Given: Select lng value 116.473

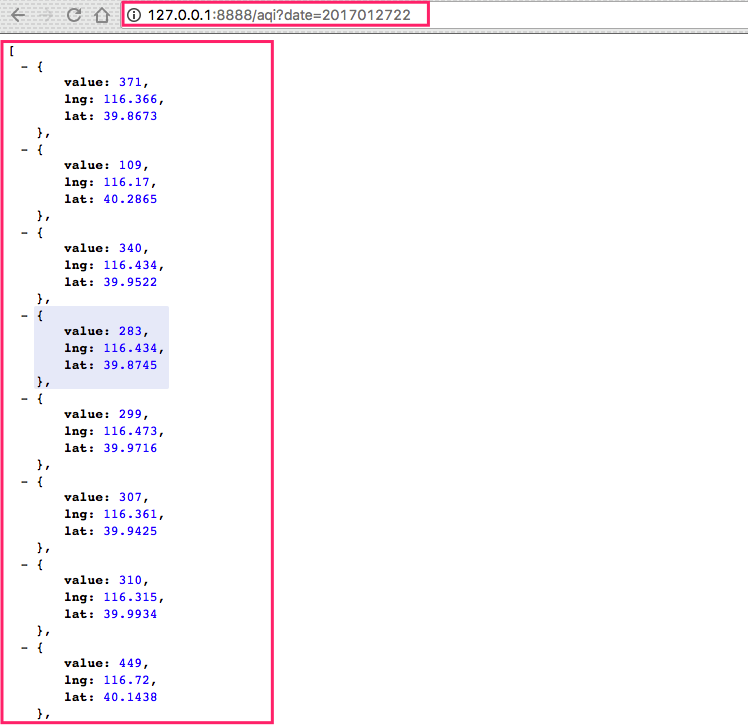Looking at the screenshot, I should 130,431.
